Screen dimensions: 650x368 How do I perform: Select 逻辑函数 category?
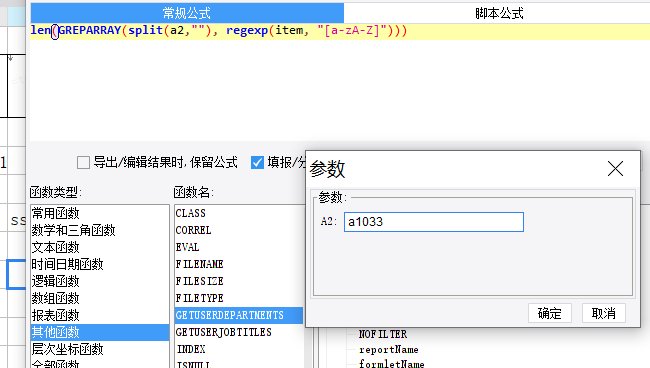[99, 281]
